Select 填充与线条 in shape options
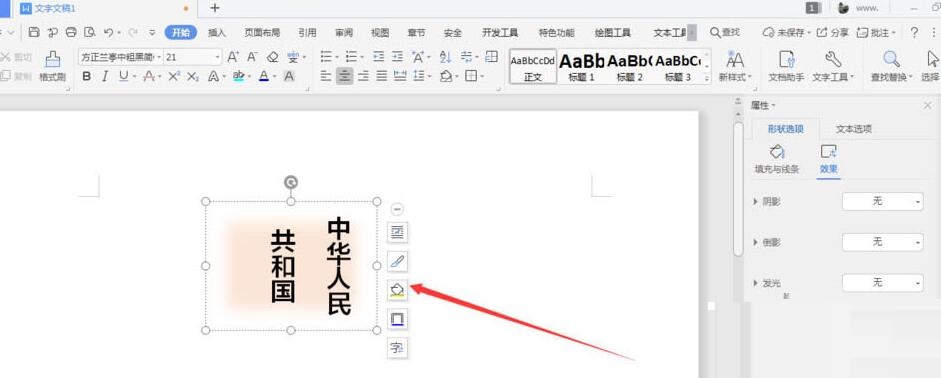This screenshot has width=941, height=378. tap(777, 159)
